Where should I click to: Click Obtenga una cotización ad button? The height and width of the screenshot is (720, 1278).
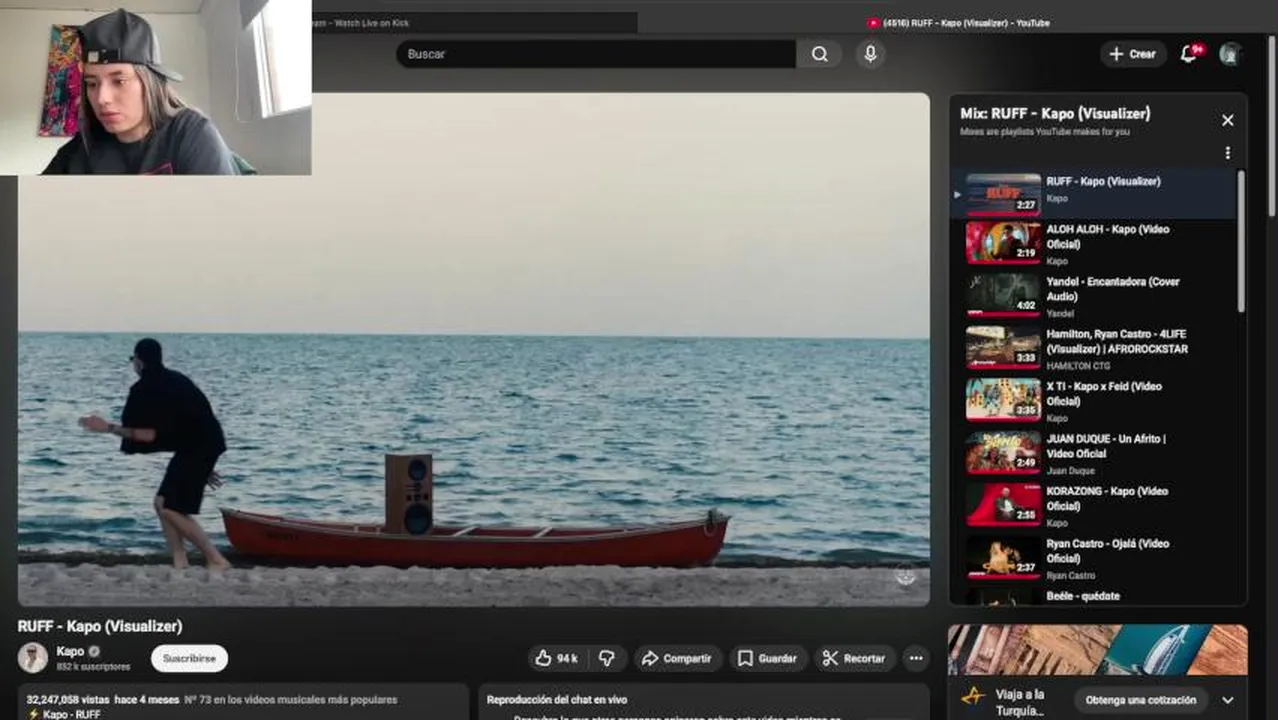click(x=1141, y=700)
